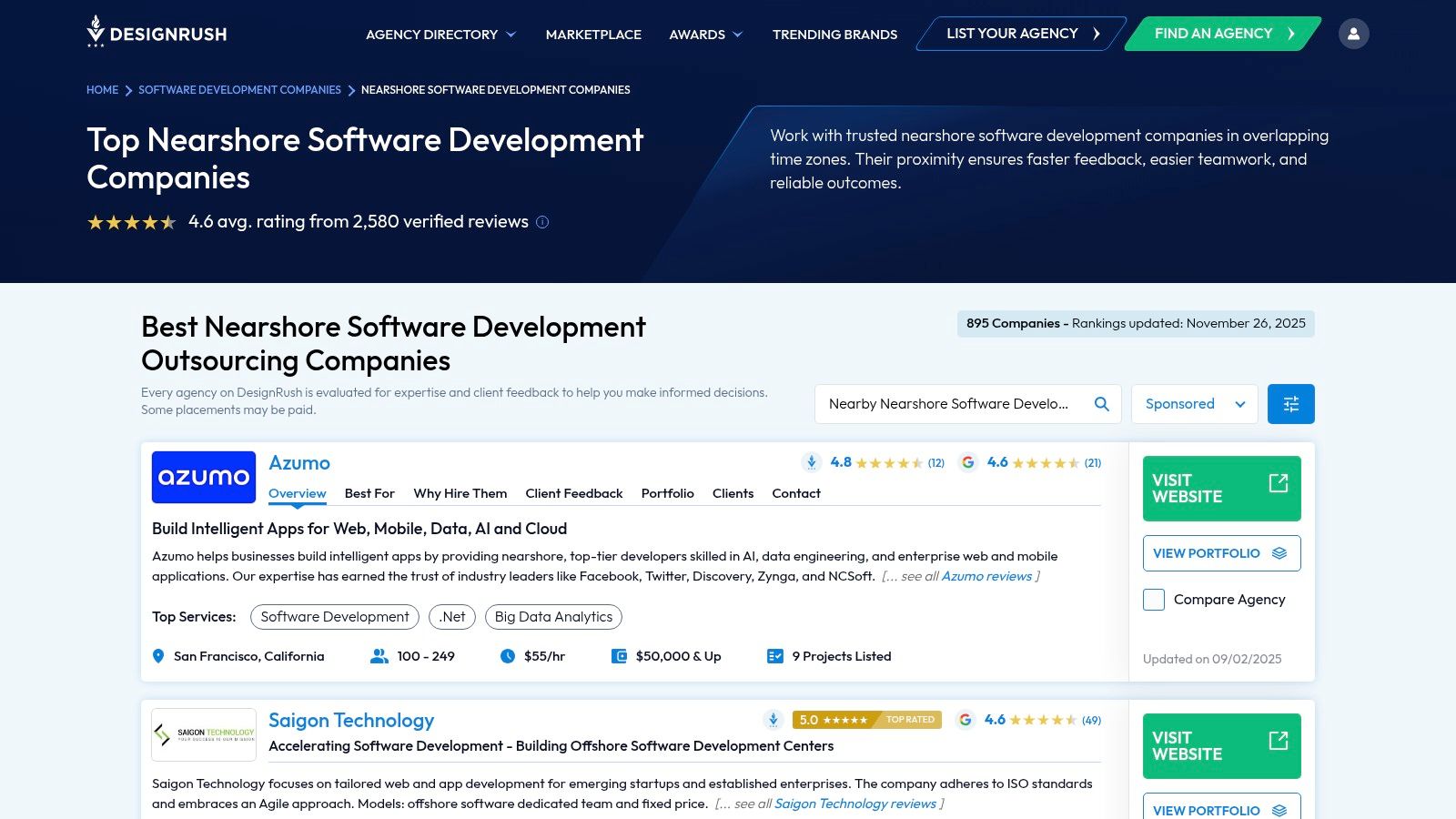Image resolution: width=1456 pixels, height=819 pixels.
Task: Click the Find An Agency button
Action: pyautogui.click(x=1222, y=34)
